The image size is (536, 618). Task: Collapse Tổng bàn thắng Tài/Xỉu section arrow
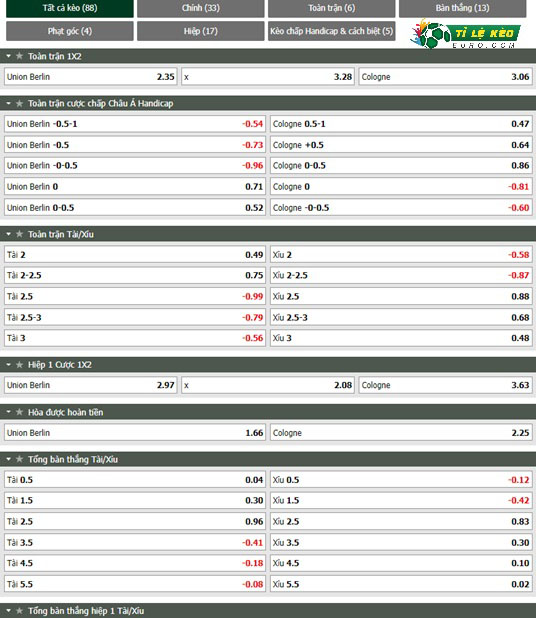8,459
